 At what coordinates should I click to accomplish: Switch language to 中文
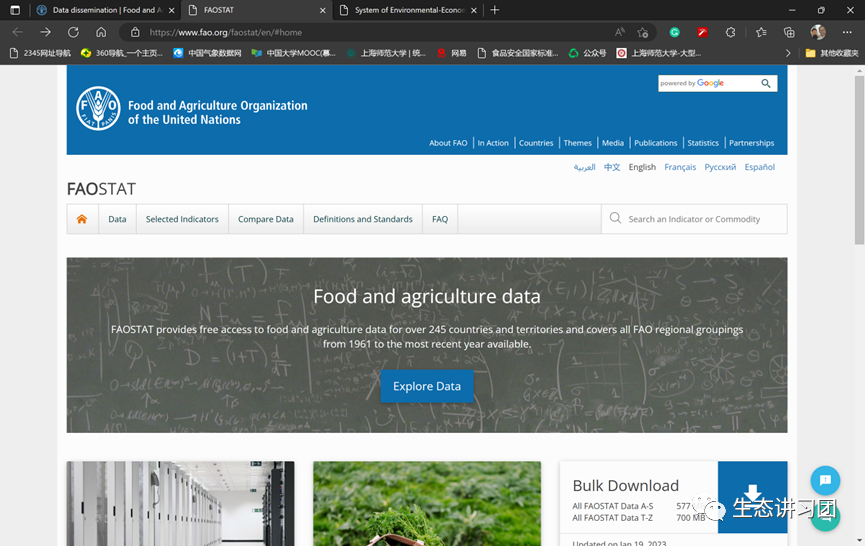(x=612, y=167)
